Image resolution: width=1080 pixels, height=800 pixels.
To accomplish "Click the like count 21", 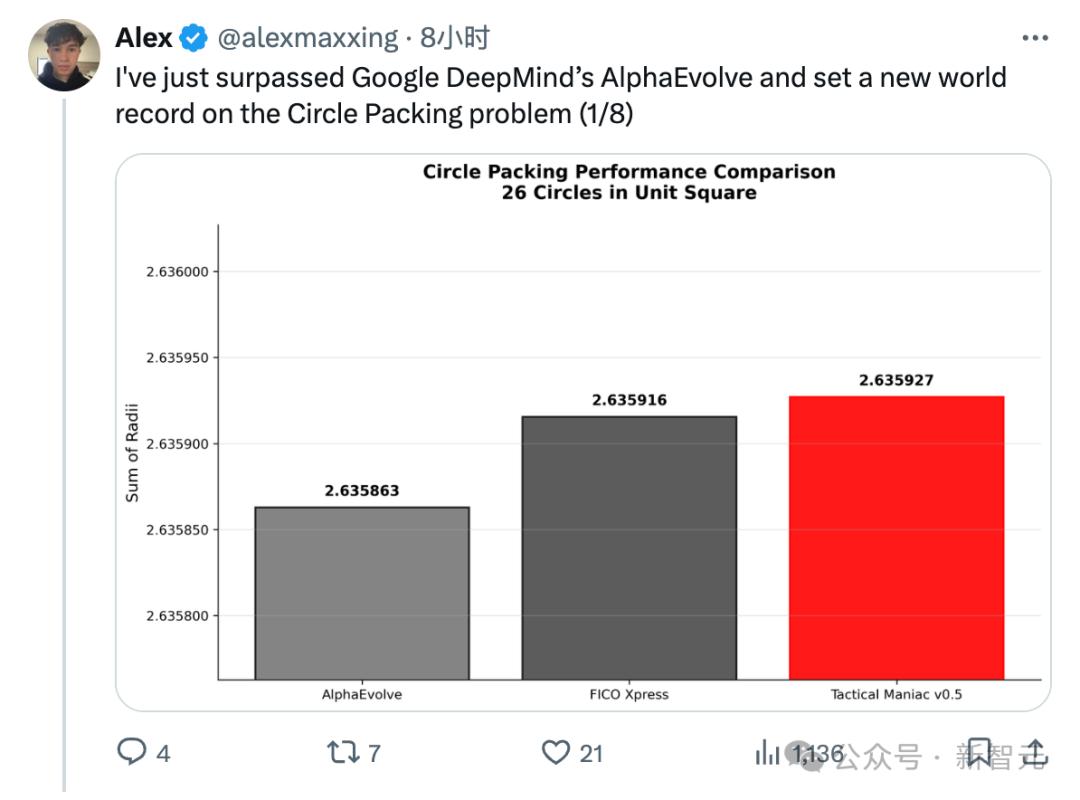I will [592, 753].
